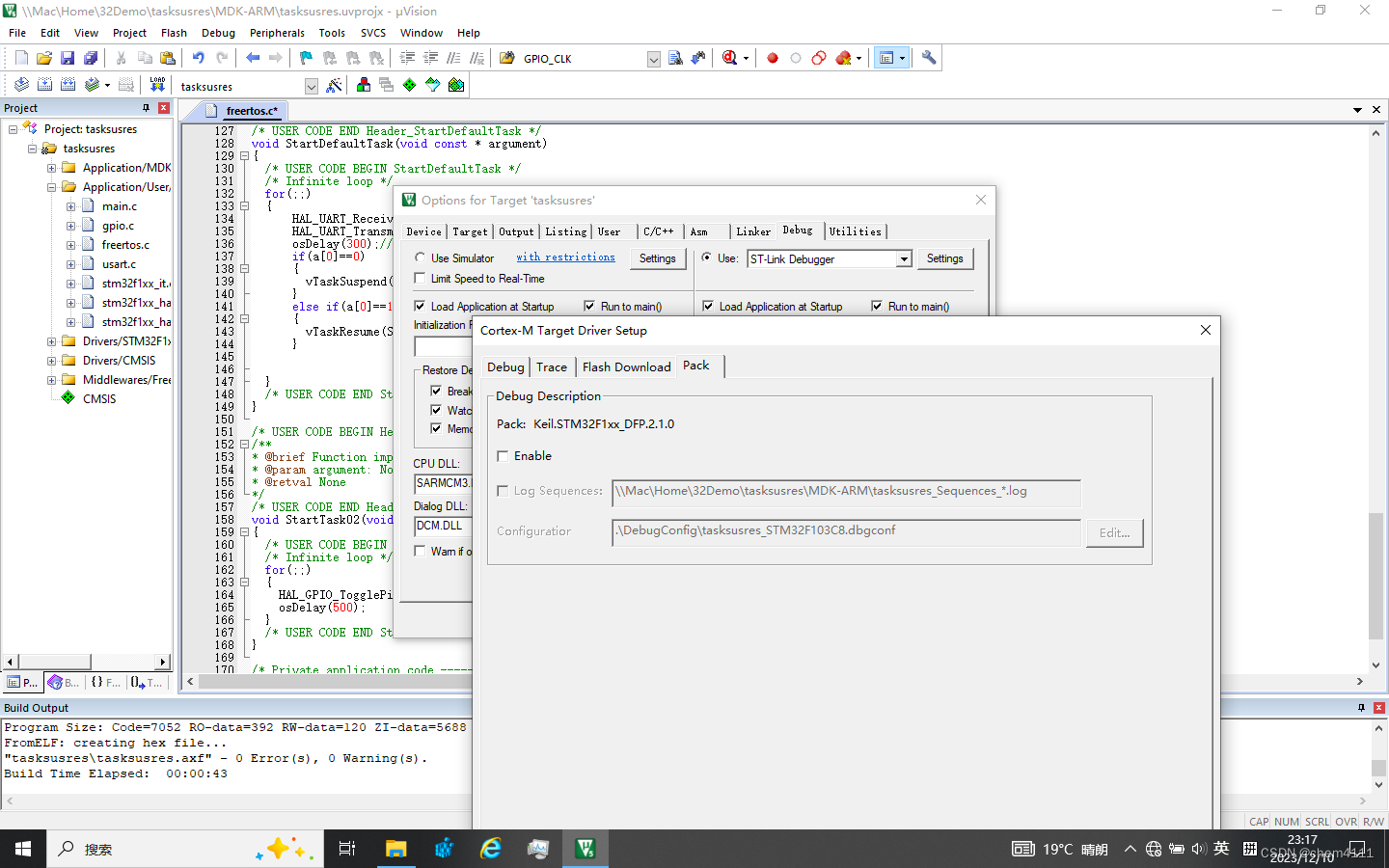Open the ST-Link Debugger dropdown
The image size is (1389, 868).
pyautogui.click(x=904, y=258)
